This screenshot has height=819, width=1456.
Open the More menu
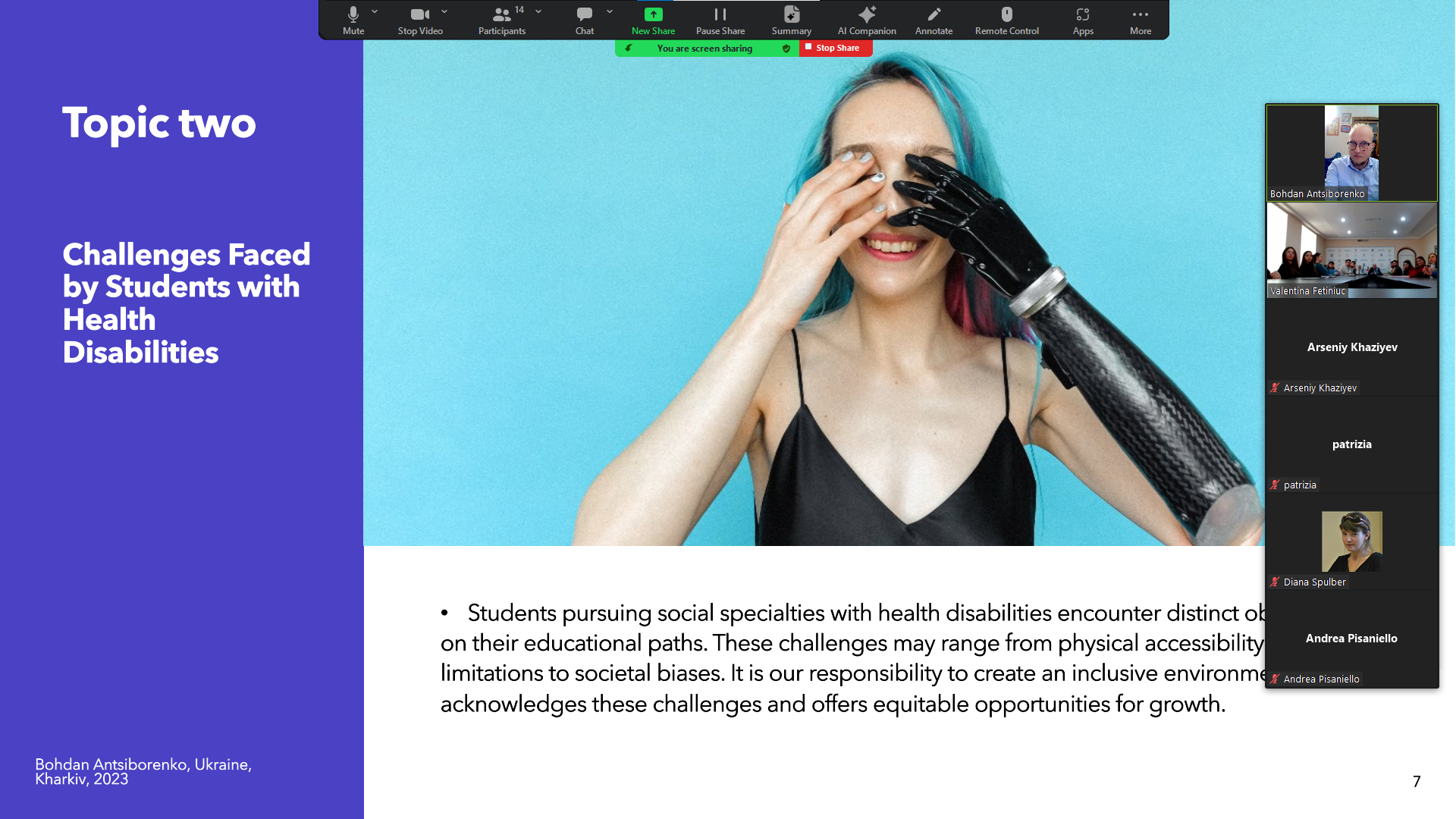coord(1140,20)
